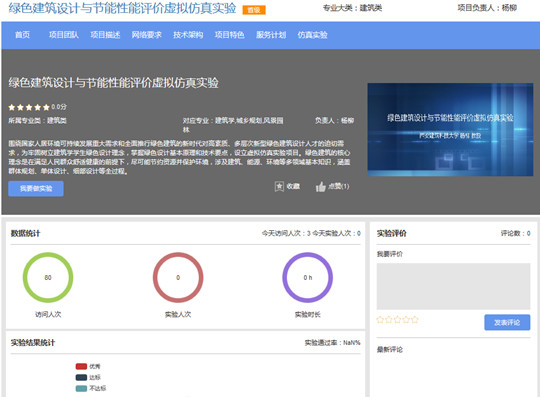
Task: Click the purple 实验时长 ring chart
Action: click(308, 278)
